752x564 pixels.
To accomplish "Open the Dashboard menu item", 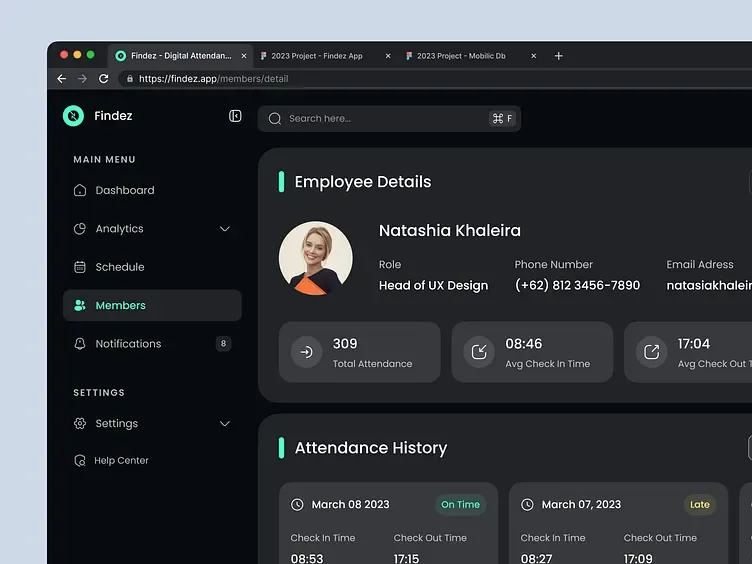I will click(152, 190).
